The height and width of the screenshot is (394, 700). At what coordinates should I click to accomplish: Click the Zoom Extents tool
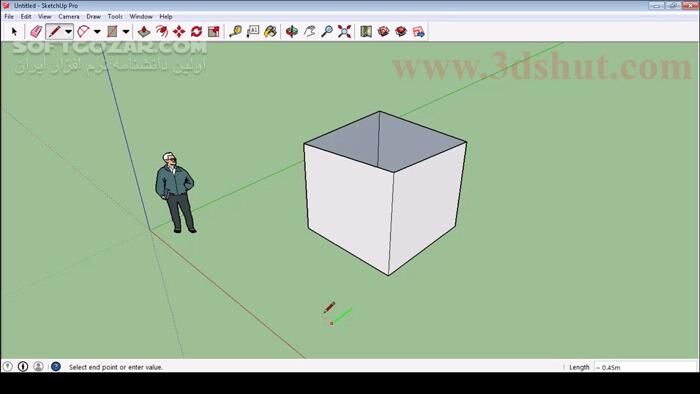click(344, 32)
